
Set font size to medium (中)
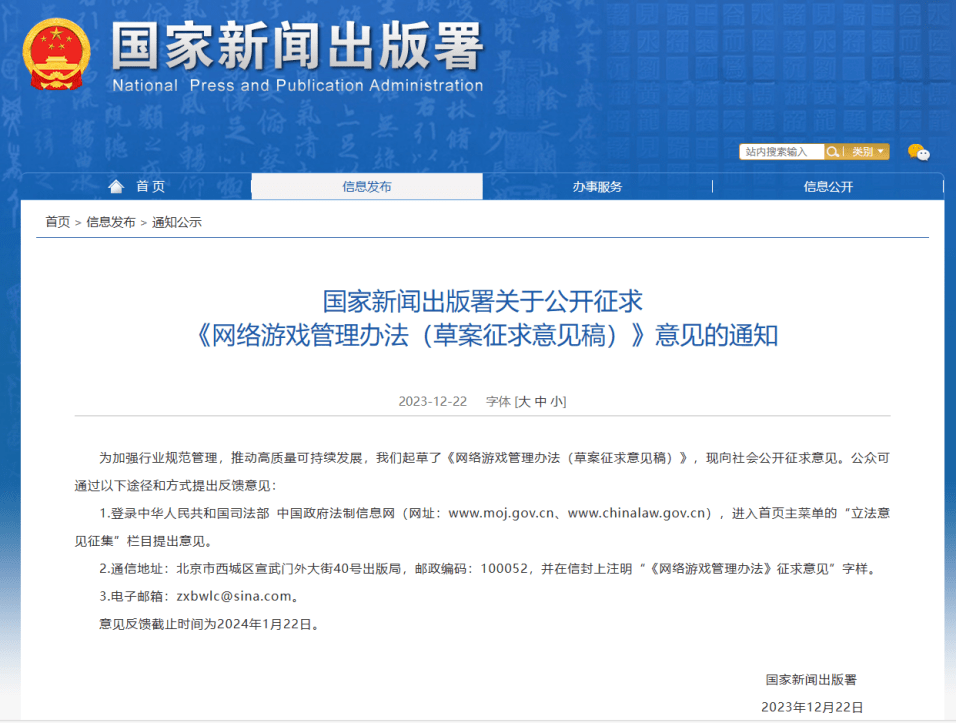click(x=541, y=401)
